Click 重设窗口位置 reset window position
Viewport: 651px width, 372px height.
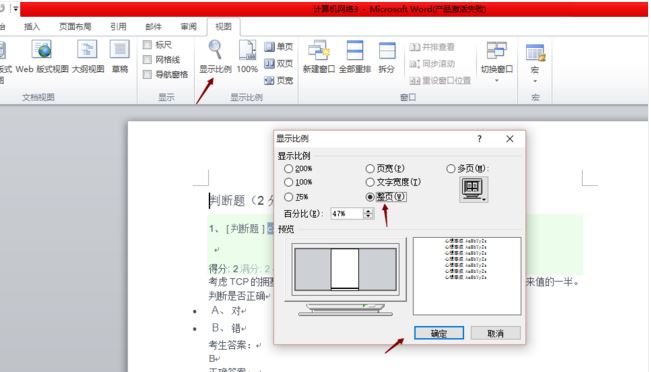tap(440, 80)
